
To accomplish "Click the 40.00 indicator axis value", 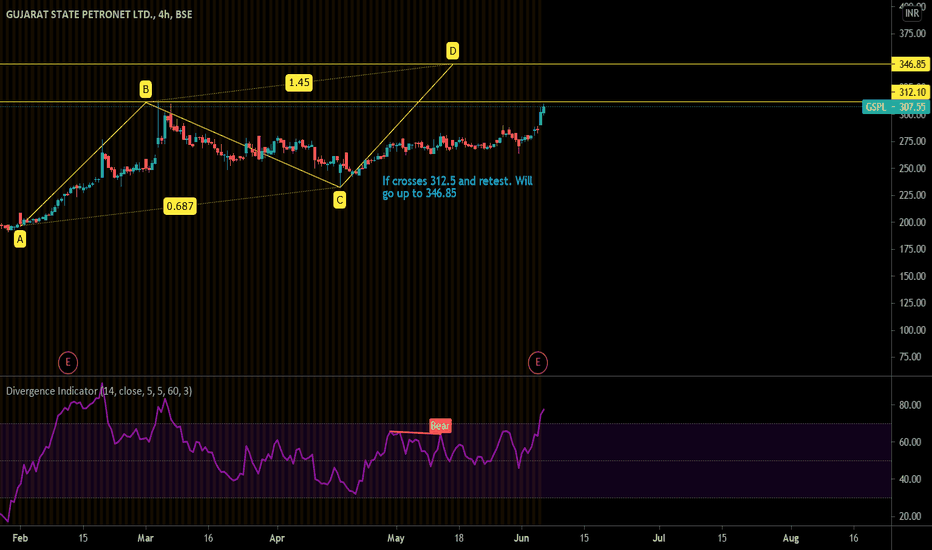I will [x=910, y=479].
